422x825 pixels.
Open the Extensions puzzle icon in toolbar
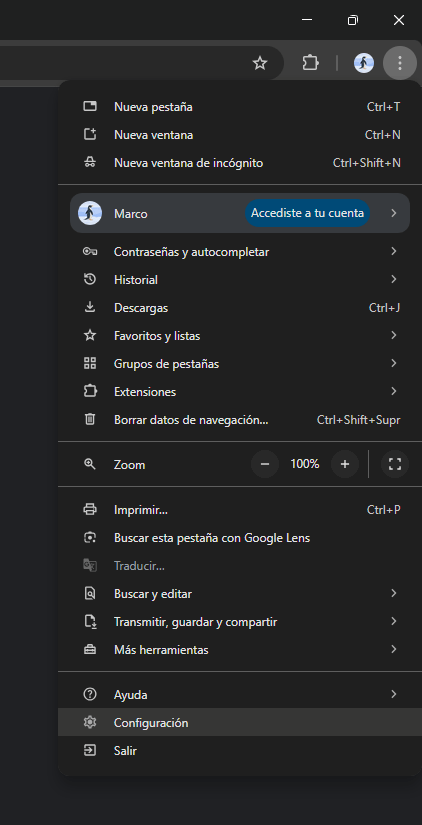310,63
